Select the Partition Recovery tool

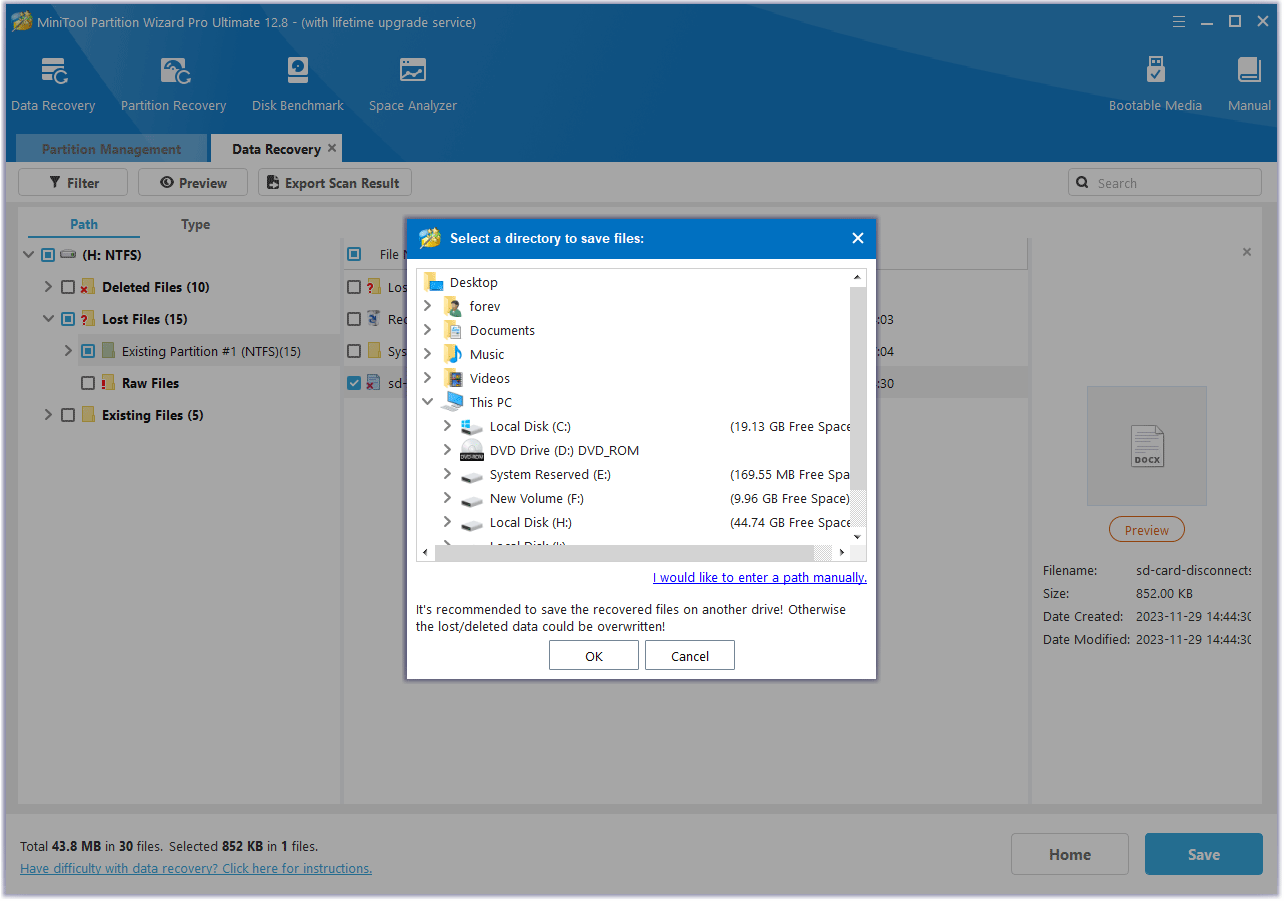(173, 80)
